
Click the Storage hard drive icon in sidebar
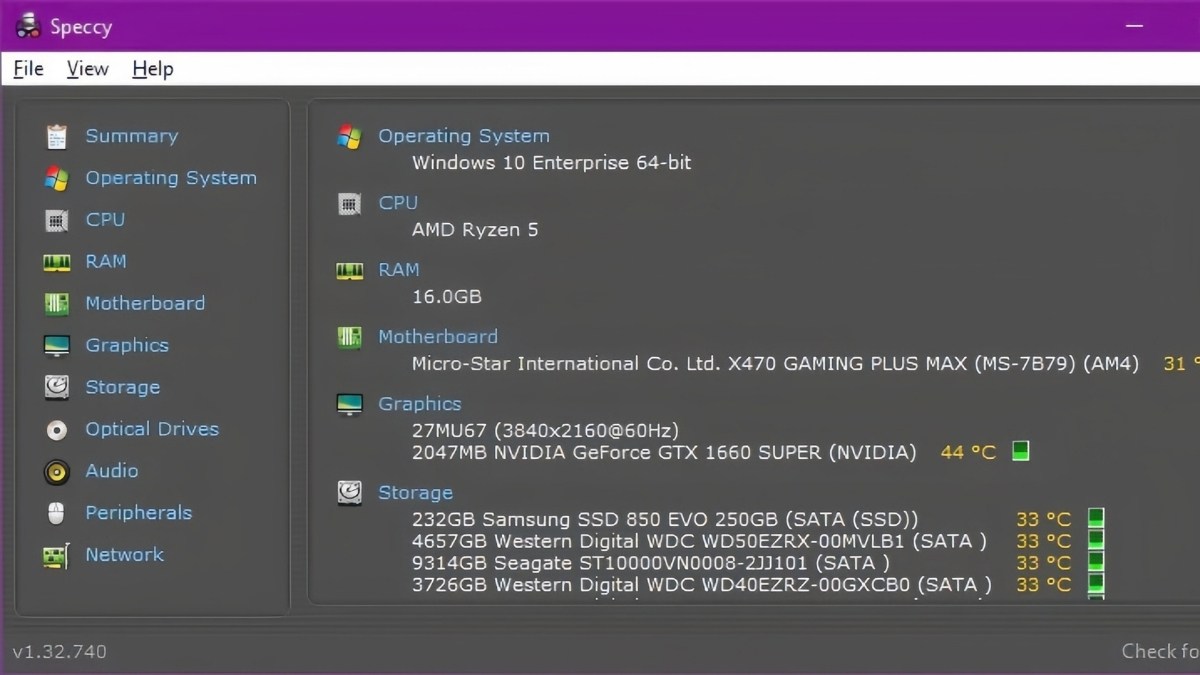coord(57,387)
